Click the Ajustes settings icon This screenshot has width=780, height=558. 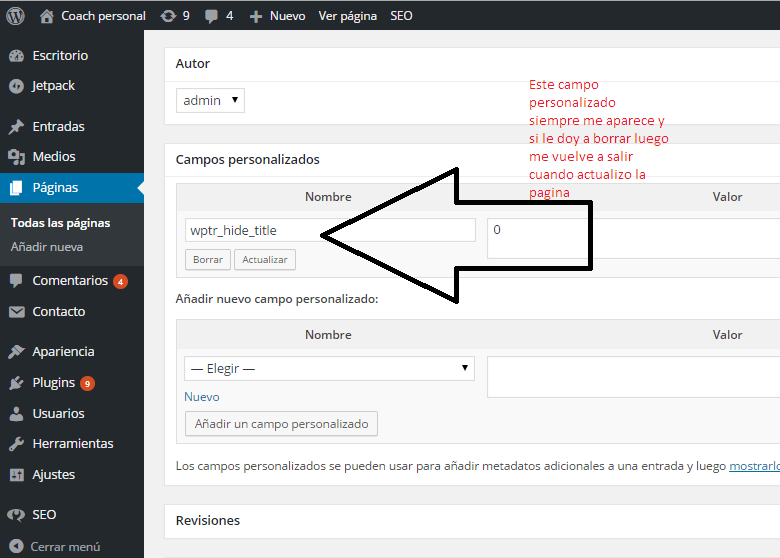(16, 475)
